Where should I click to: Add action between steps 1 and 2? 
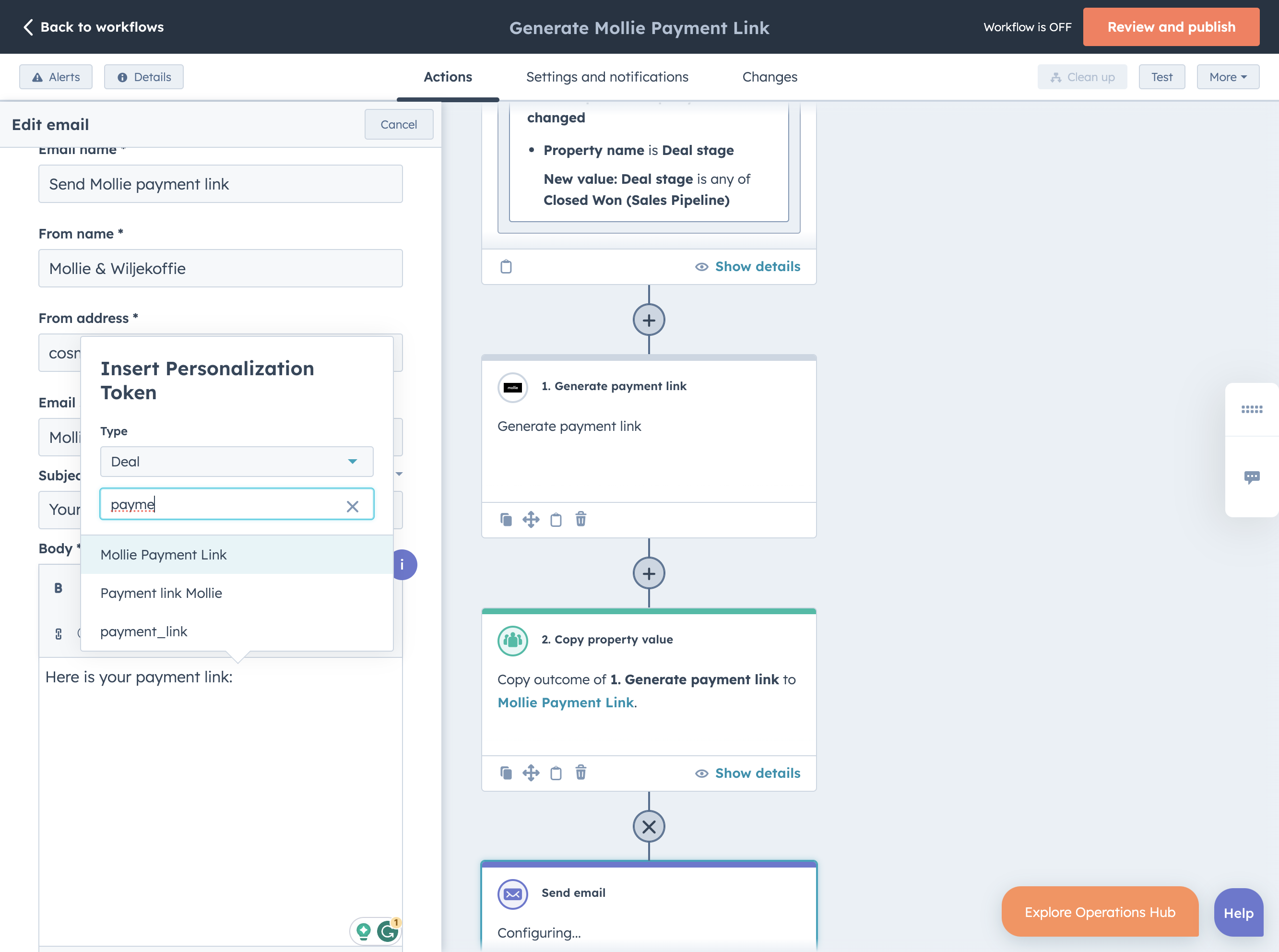pyautogui.click(x=649, y=573)
